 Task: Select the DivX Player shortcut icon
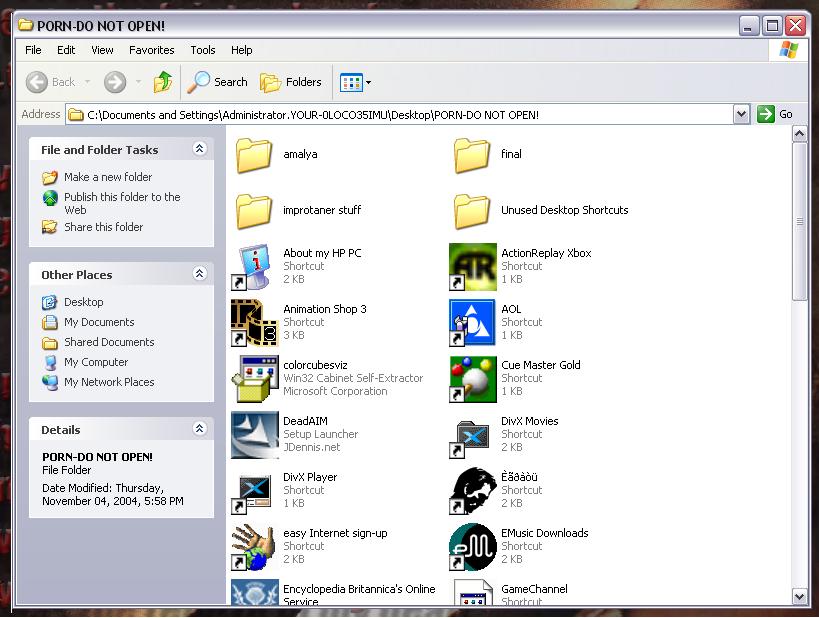click(254, 490)
